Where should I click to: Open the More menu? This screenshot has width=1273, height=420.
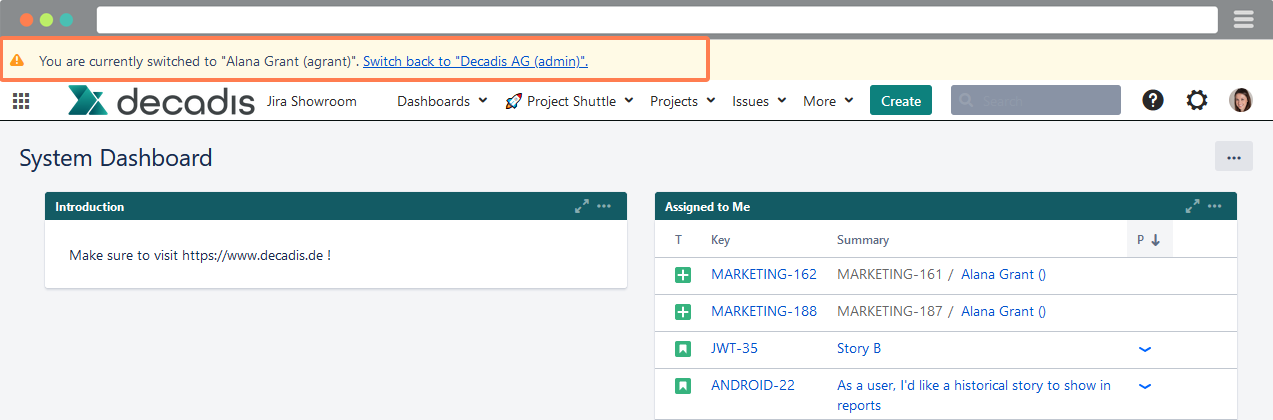click(x=828, y=101)
